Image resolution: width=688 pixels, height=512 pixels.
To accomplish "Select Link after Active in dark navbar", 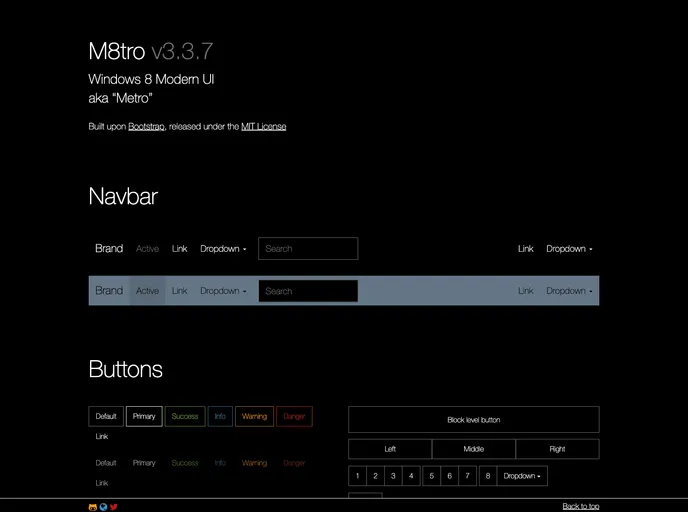I will point(179,249).
